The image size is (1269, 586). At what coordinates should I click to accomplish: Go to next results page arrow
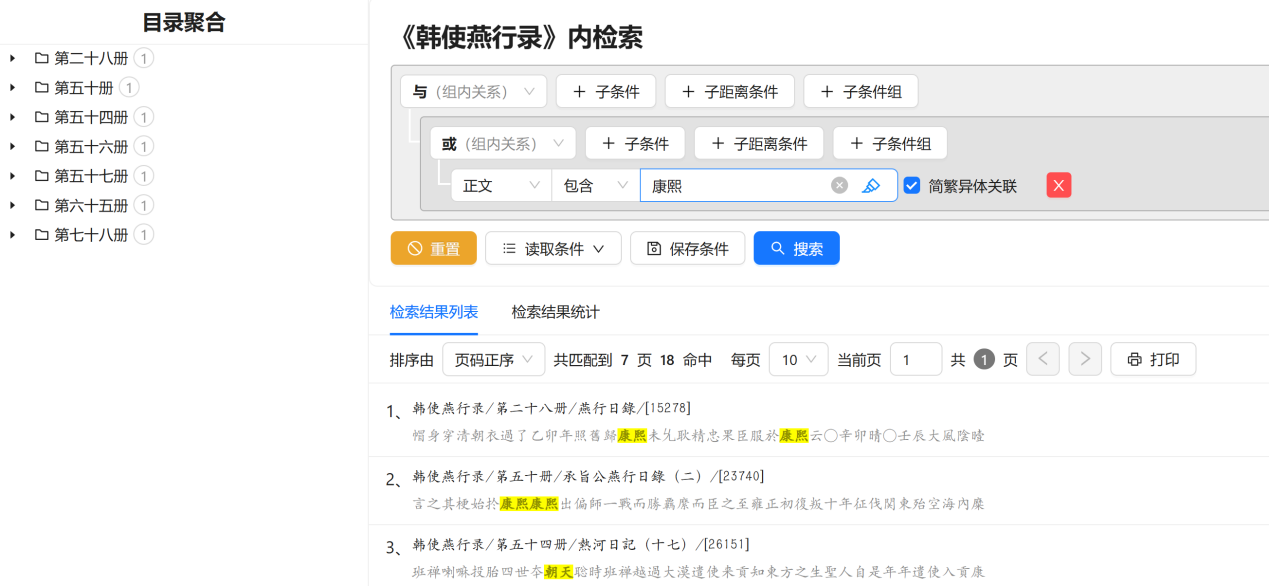(1085, 359)
